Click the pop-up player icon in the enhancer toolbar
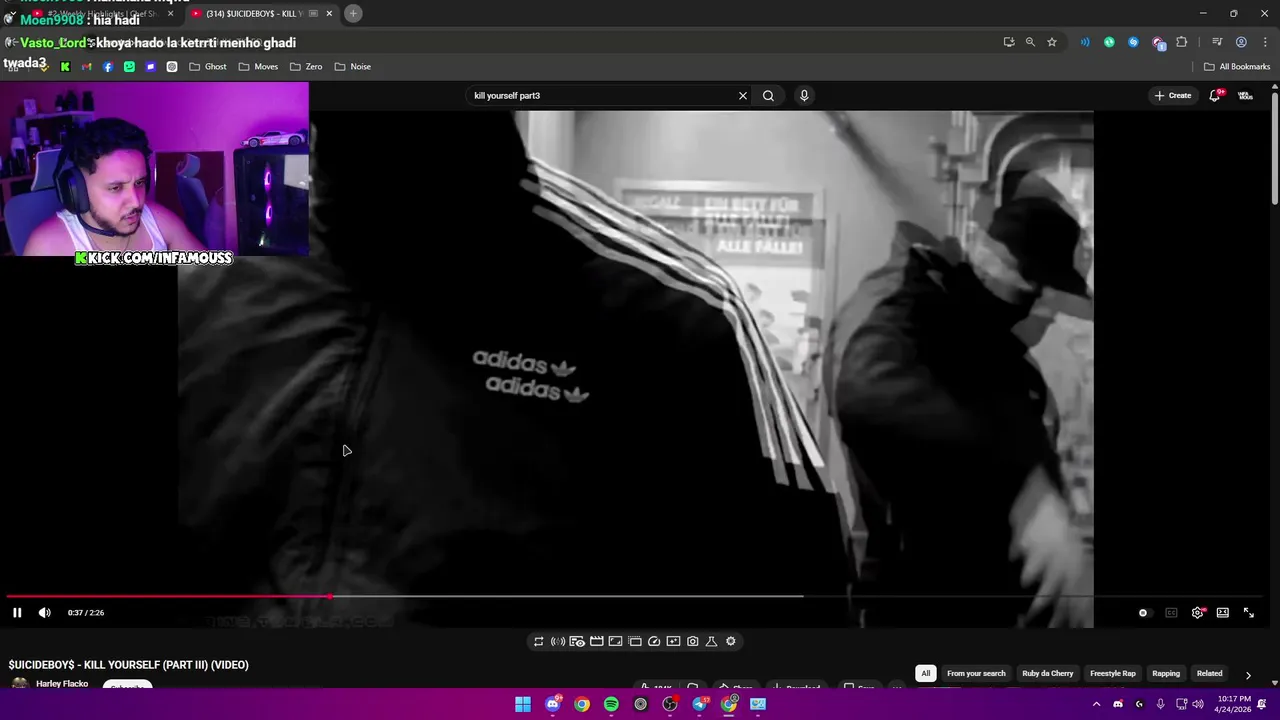Screen dimensions: 1280x720 (635, 641)
